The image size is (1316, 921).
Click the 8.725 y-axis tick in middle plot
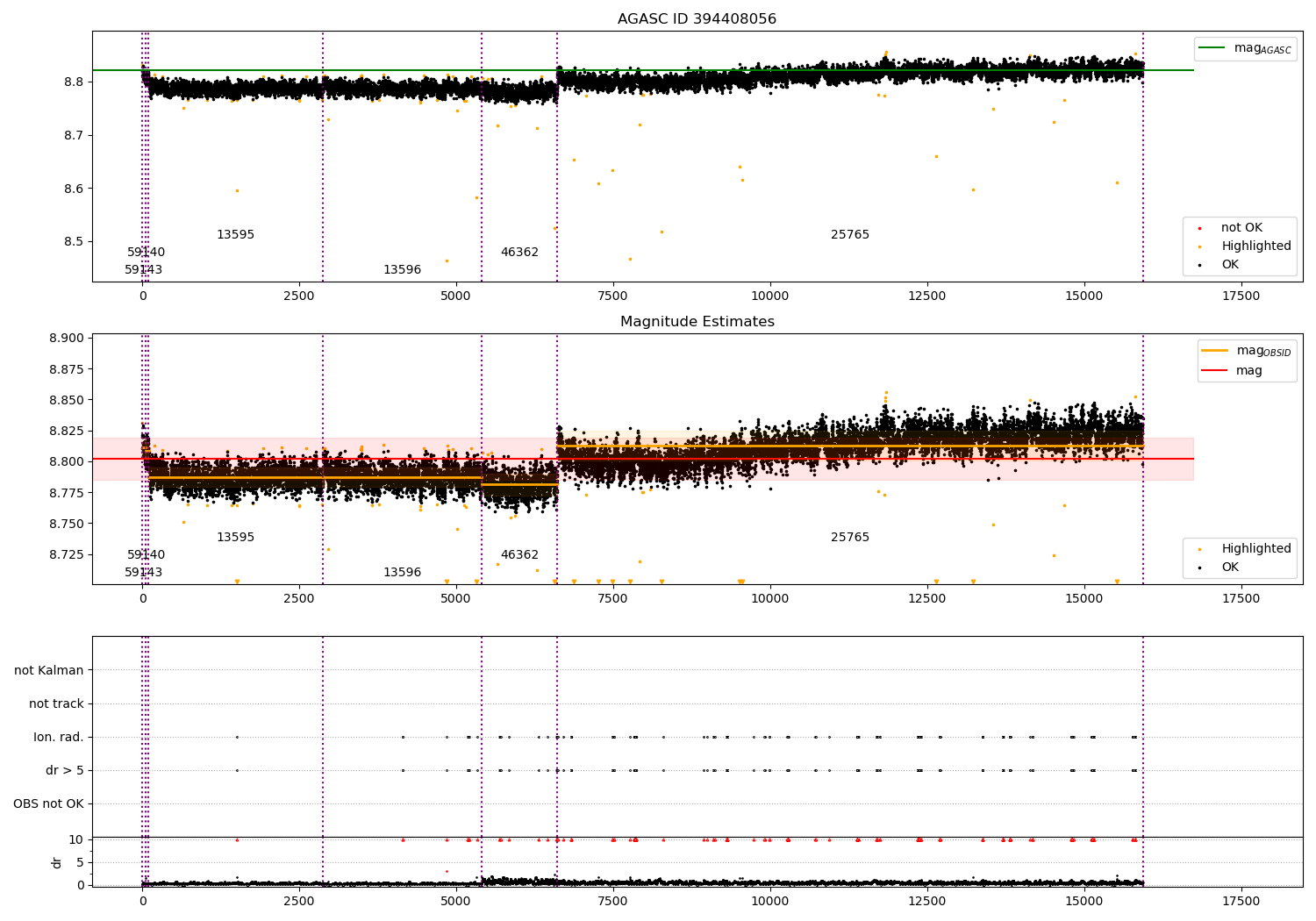[67, 554]
